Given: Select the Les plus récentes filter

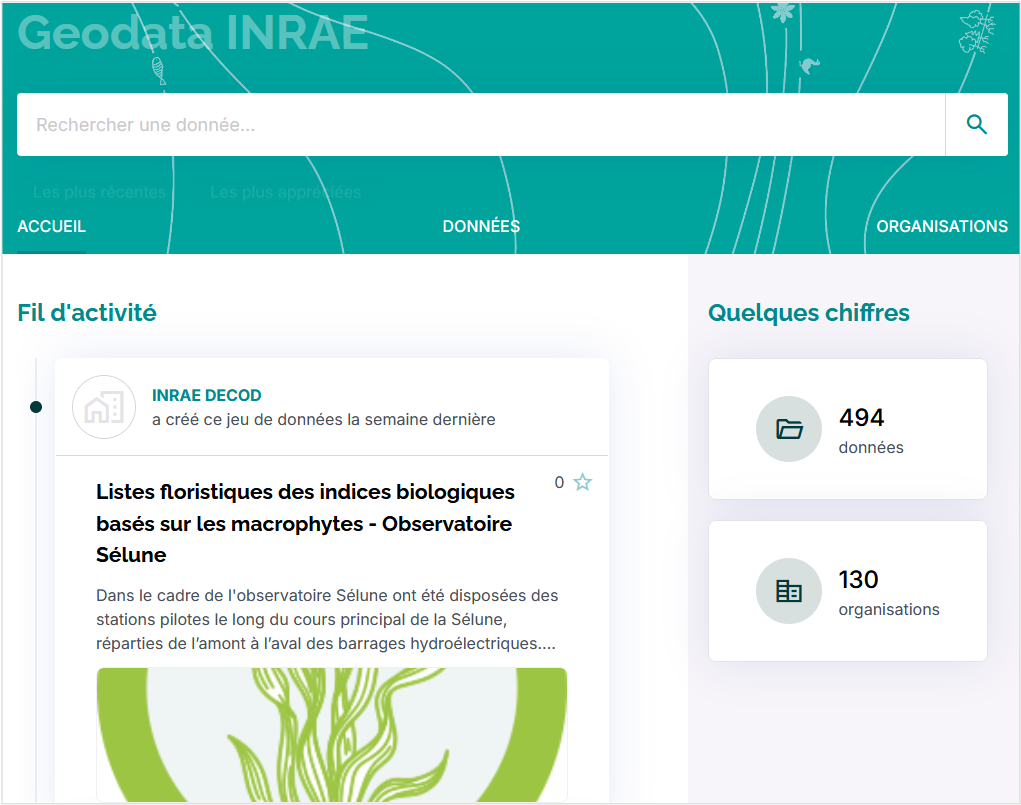Looking at the screenshot, I should point(100,192).
